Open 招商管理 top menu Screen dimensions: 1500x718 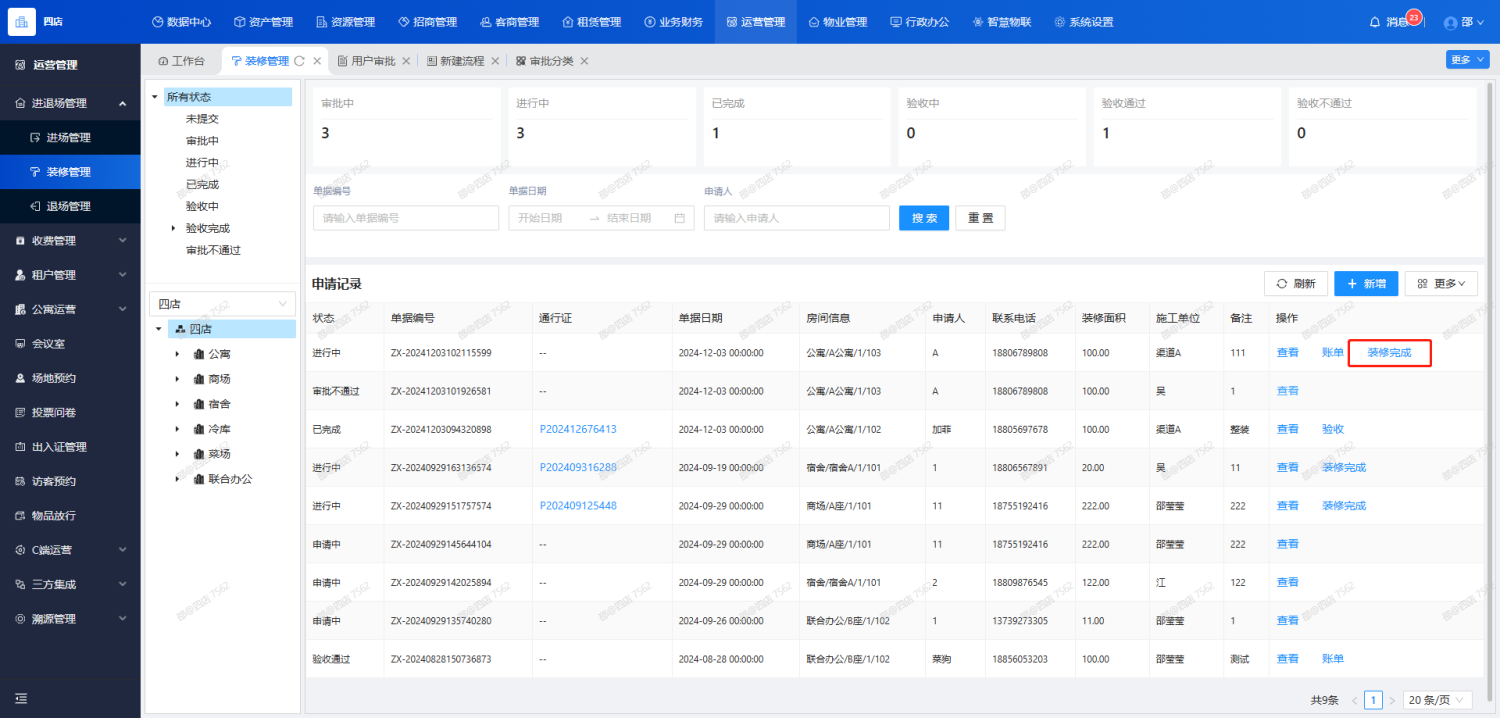427,22
